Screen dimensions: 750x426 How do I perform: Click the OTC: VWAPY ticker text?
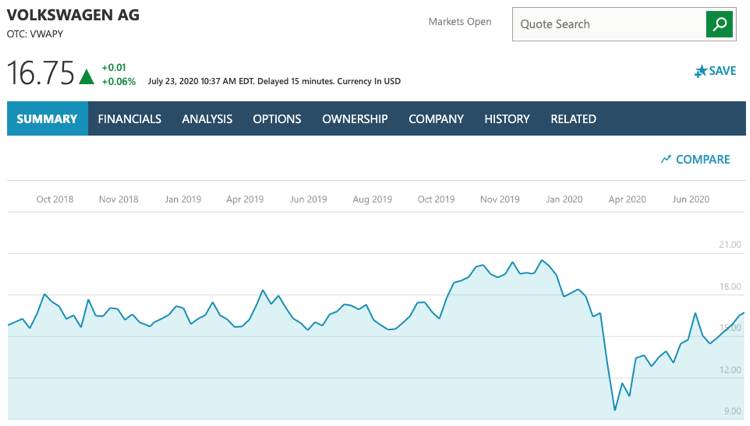[35, 34]
